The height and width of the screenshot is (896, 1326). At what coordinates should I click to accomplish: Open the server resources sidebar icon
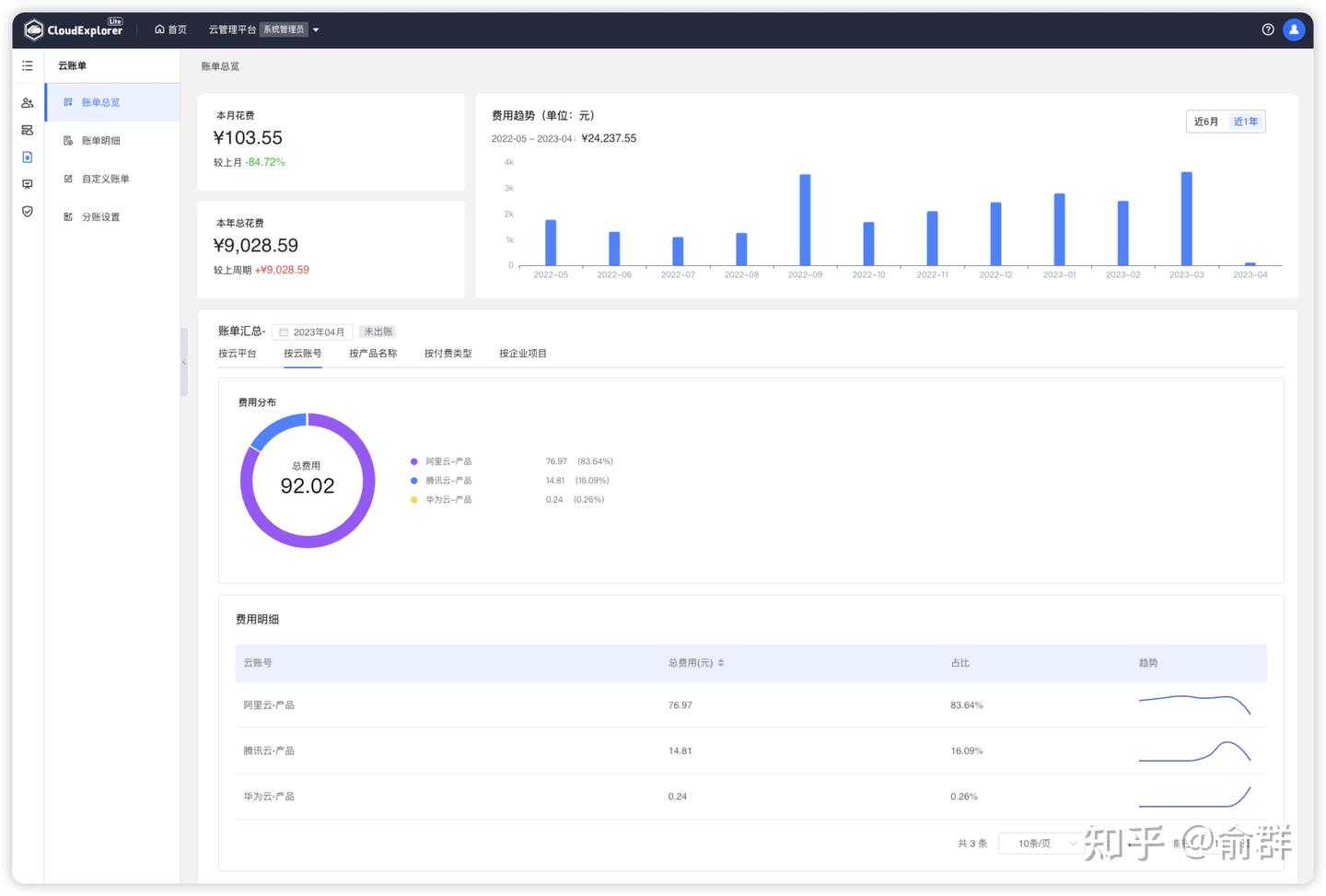click(x=28, y=130)
